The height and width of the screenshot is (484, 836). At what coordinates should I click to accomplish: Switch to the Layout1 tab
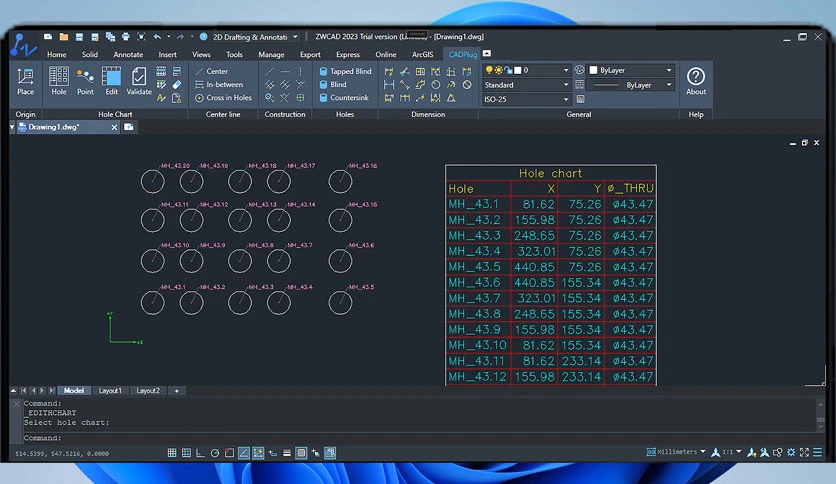(x=110, y=391)
